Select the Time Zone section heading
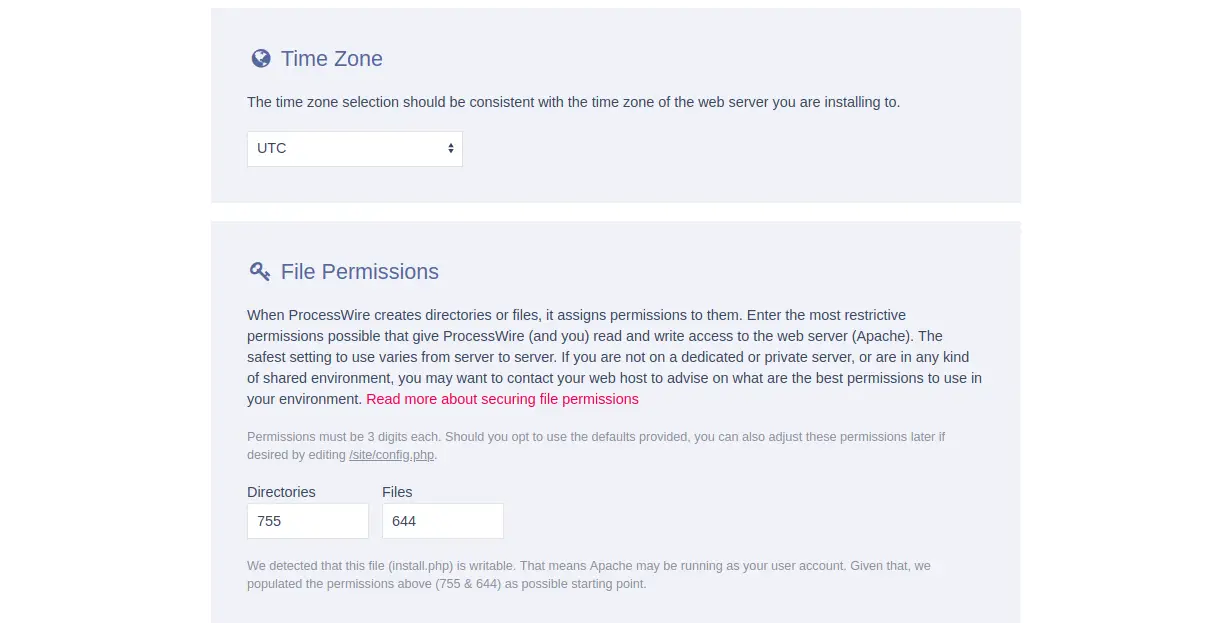This screenshot has width=1232, height=623. 332,59
